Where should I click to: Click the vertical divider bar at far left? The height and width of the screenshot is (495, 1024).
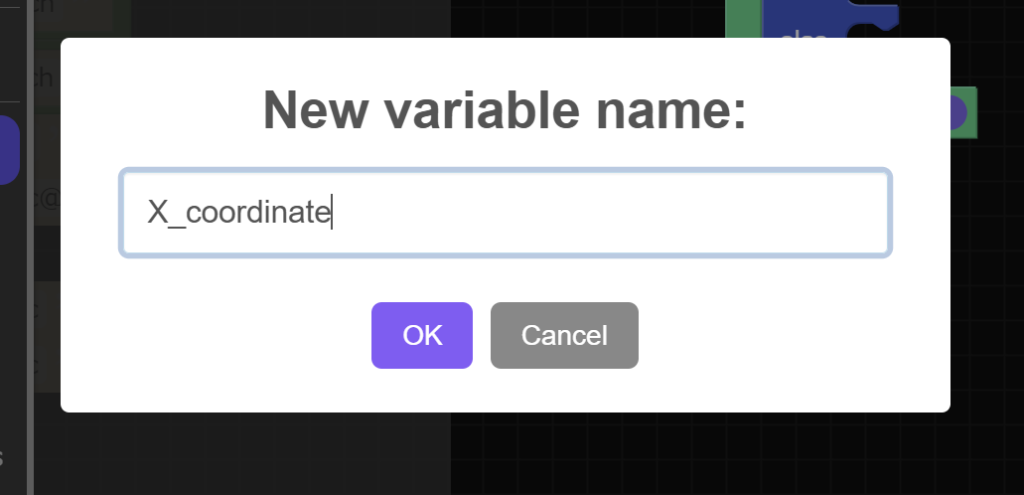(31, 300)
